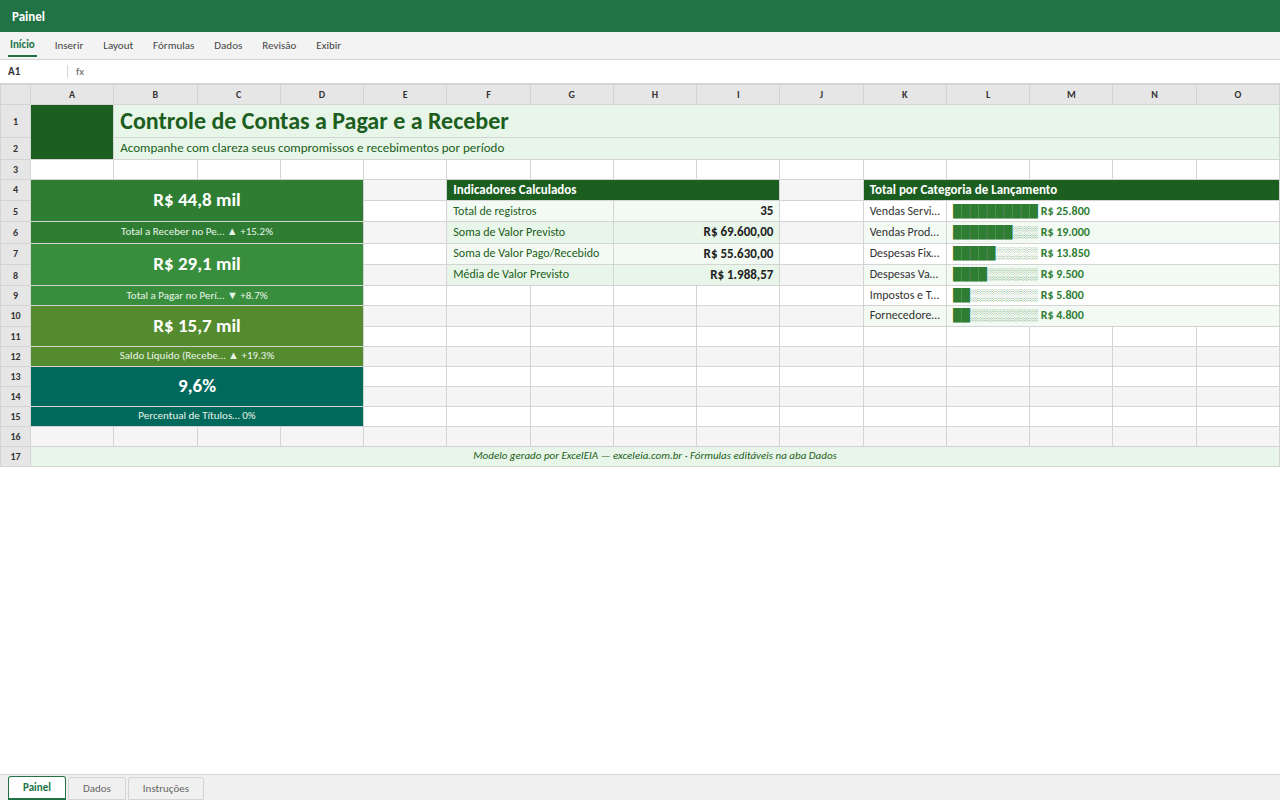Switch to the Layout tab

pos(118,46)
